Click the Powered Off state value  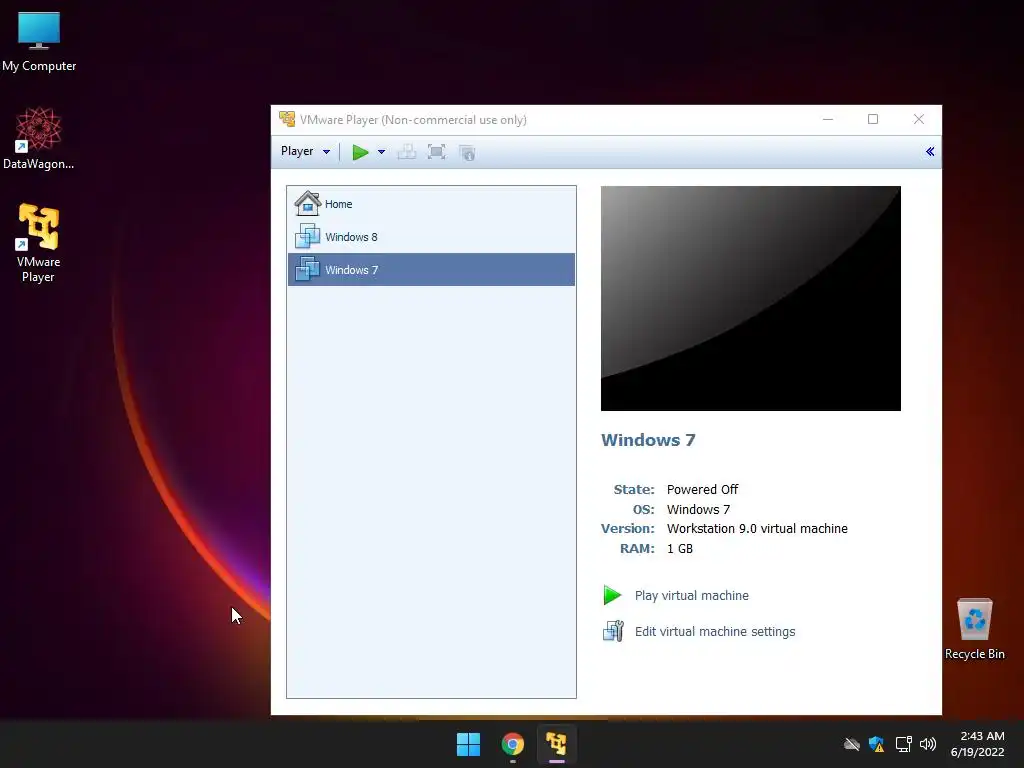click(x=702, y=490)
